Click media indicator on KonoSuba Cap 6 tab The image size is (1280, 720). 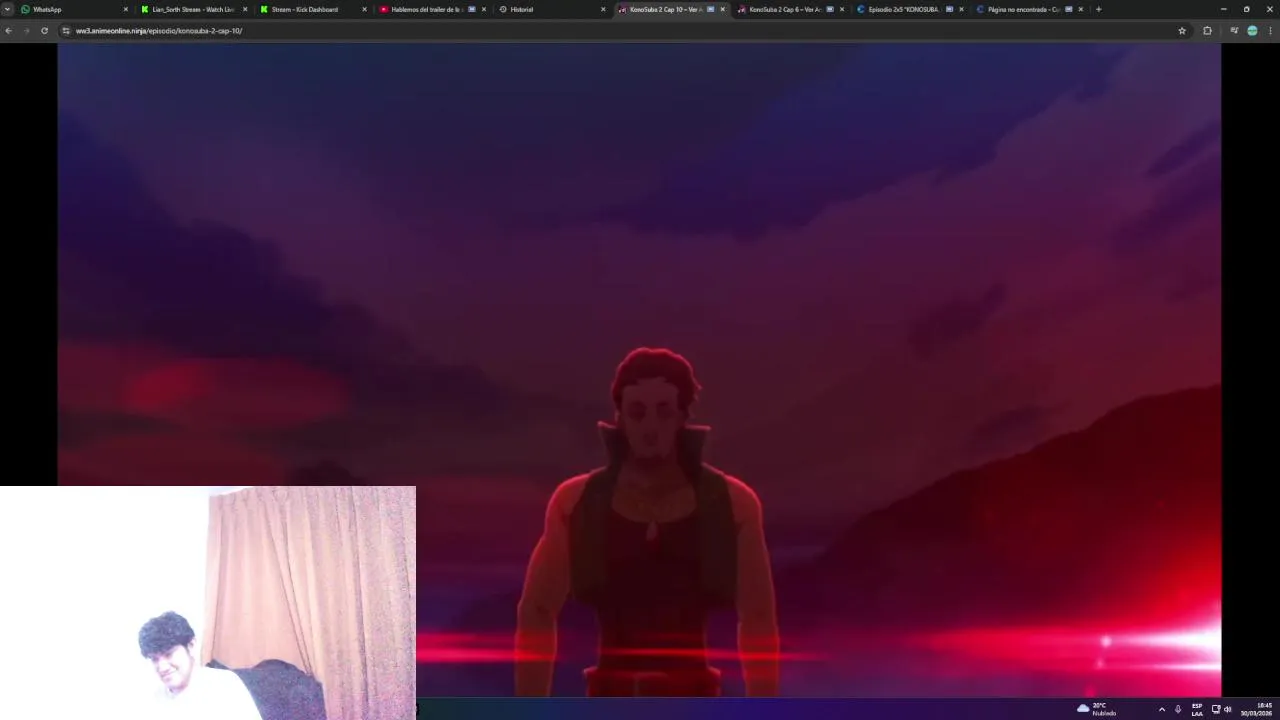[x=830, y=9]
